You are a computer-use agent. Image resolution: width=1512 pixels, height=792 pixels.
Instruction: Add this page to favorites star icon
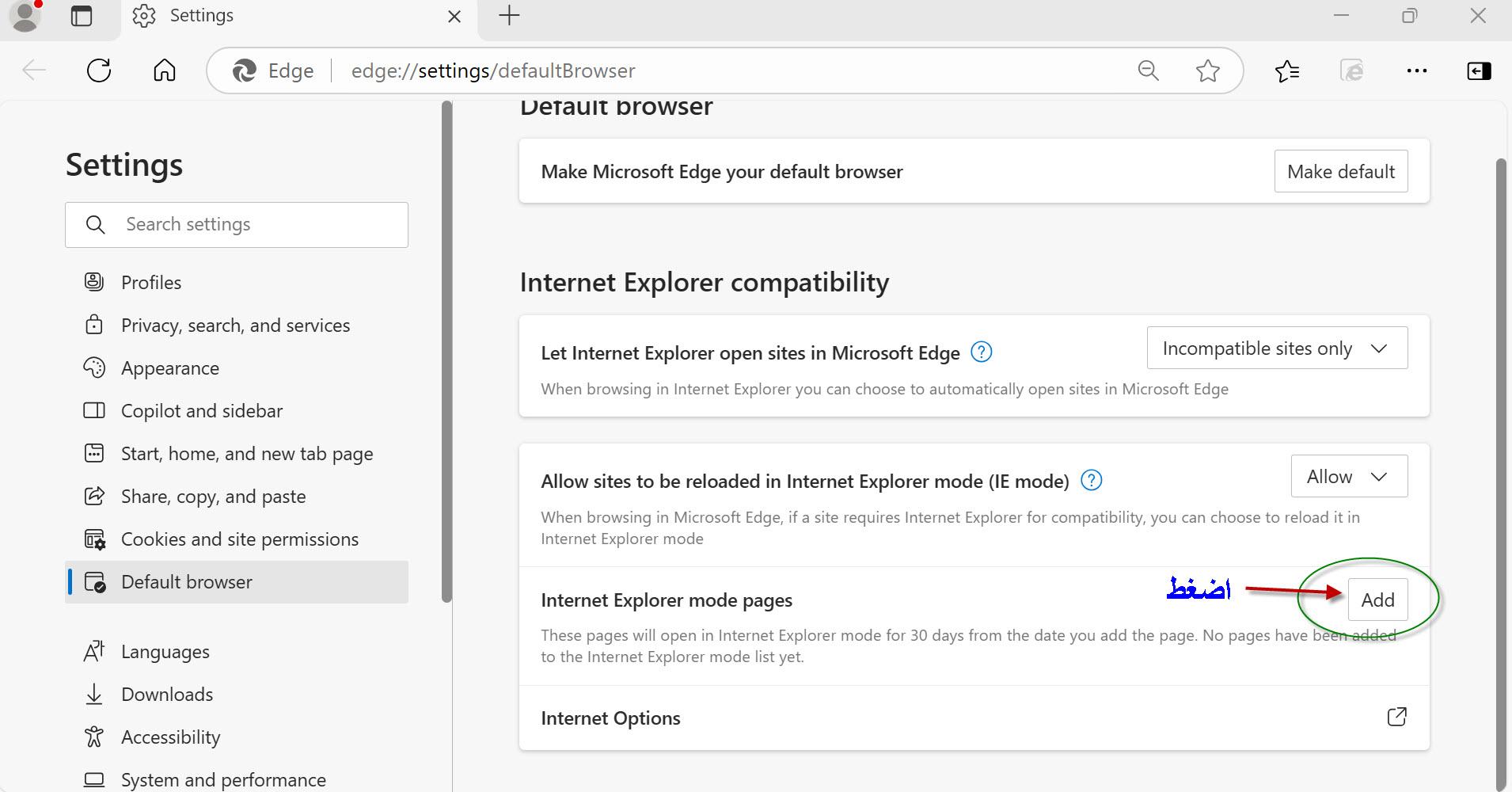1207,70
